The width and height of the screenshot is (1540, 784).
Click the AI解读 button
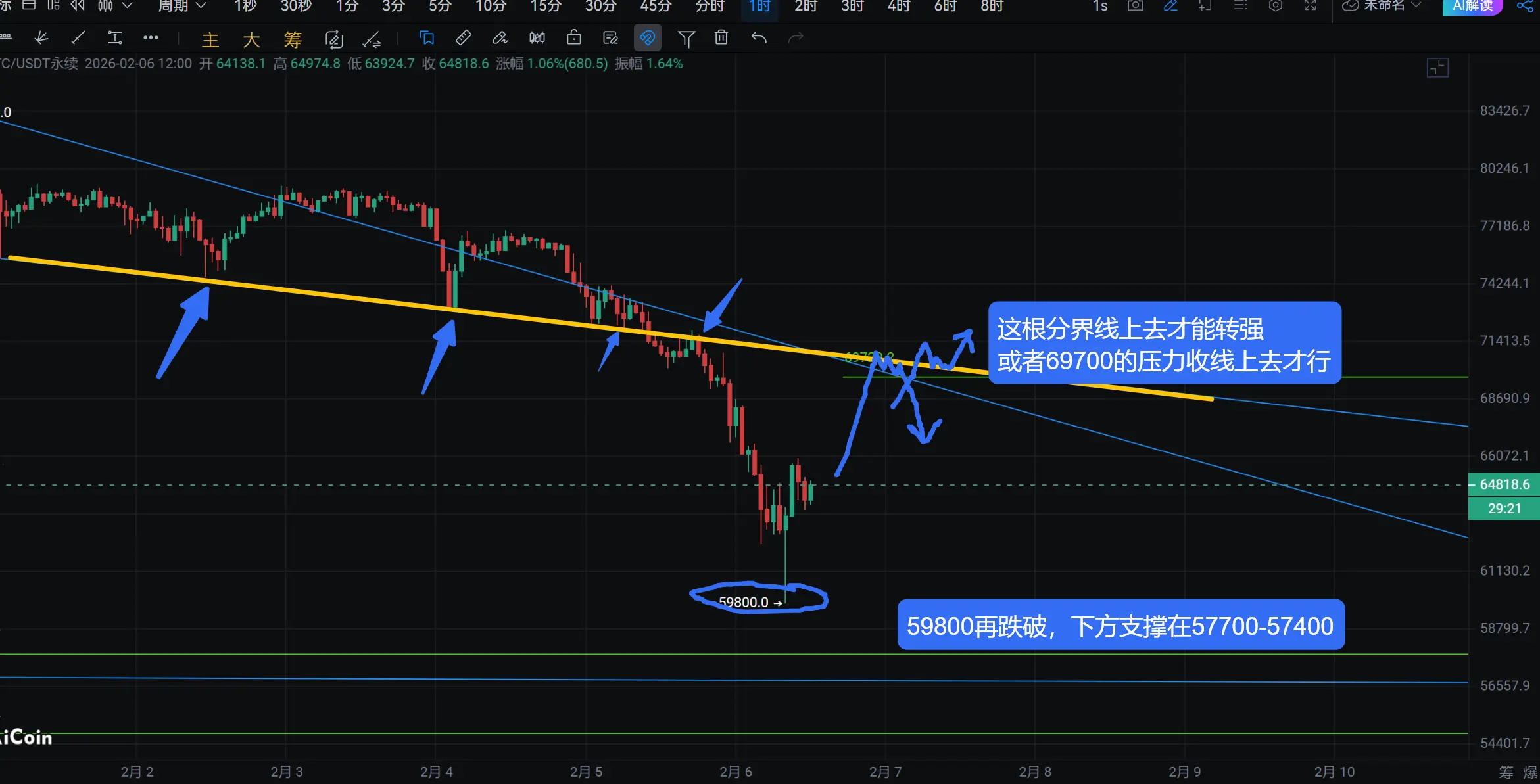pos(1472,6)
